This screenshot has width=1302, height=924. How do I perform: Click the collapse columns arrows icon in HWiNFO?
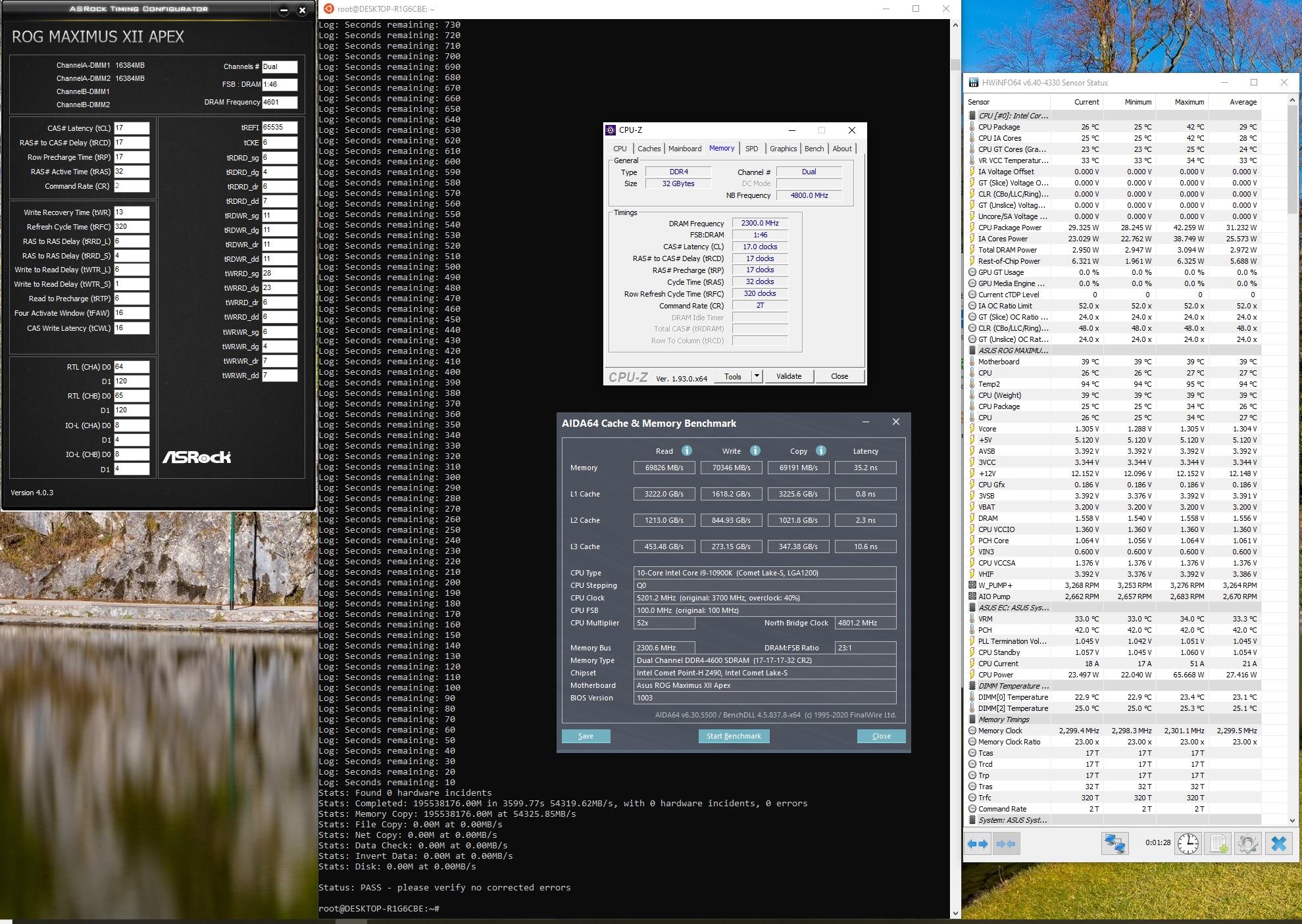click(1006, 843)
